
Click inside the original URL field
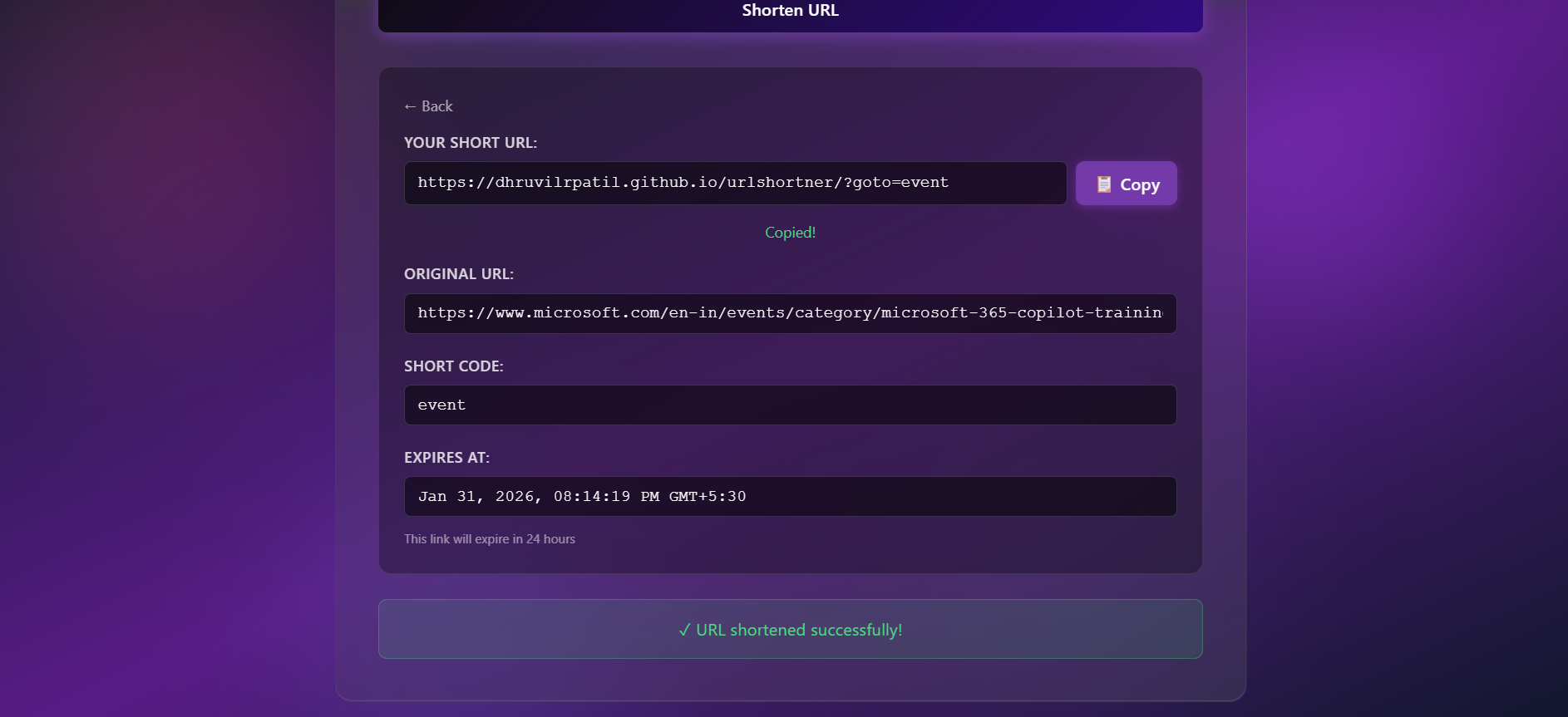coord(790,313)
